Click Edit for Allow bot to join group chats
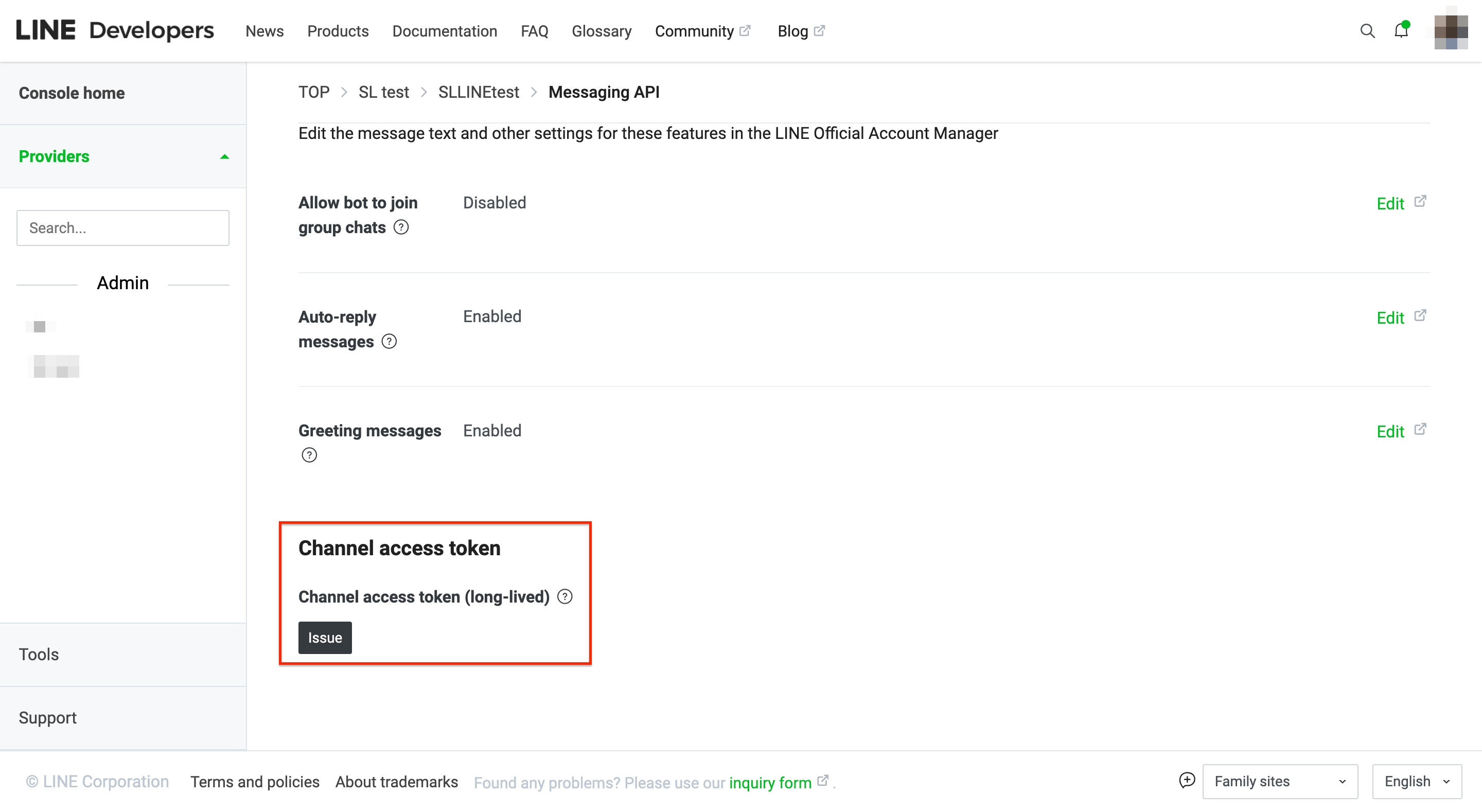 click(1390, 203)
